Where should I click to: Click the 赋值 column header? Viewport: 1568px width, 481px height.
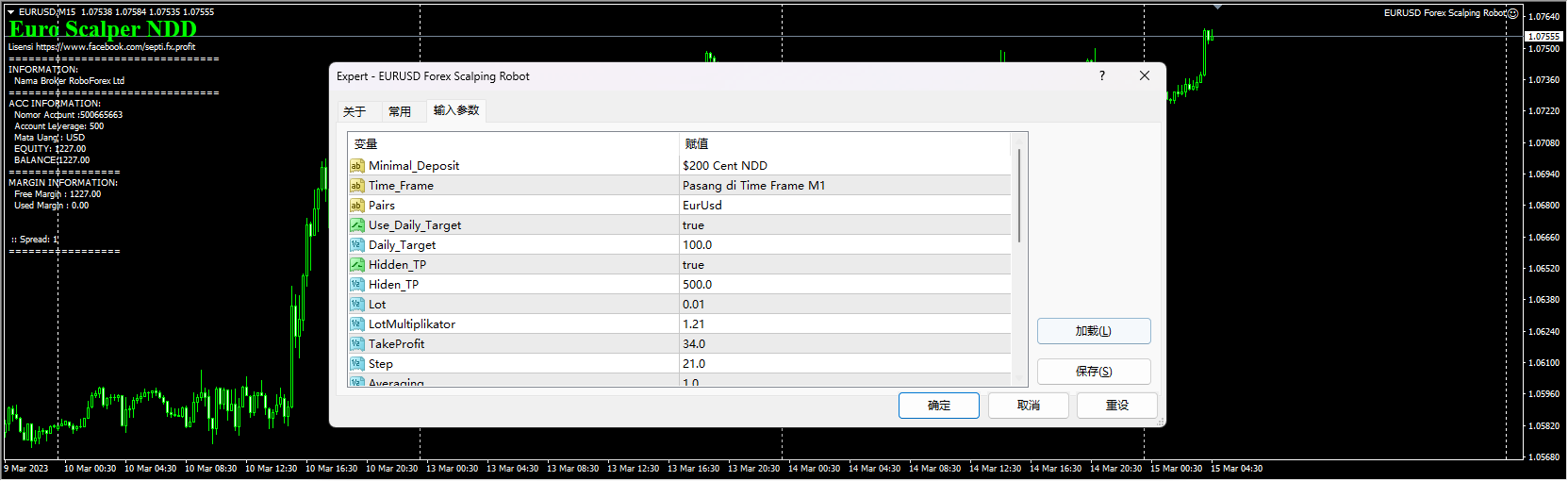click(x=844, y=144)
